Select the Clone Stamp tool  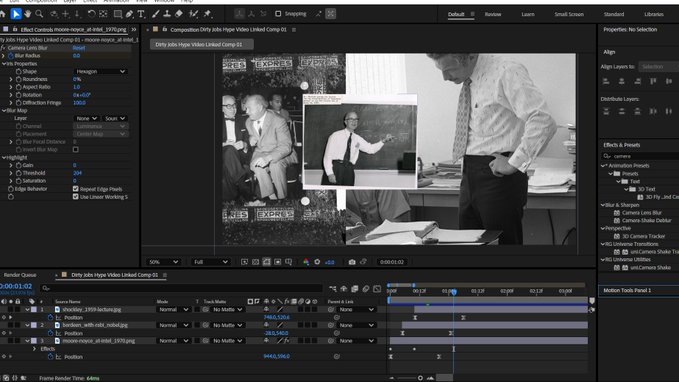pos(167,14)
